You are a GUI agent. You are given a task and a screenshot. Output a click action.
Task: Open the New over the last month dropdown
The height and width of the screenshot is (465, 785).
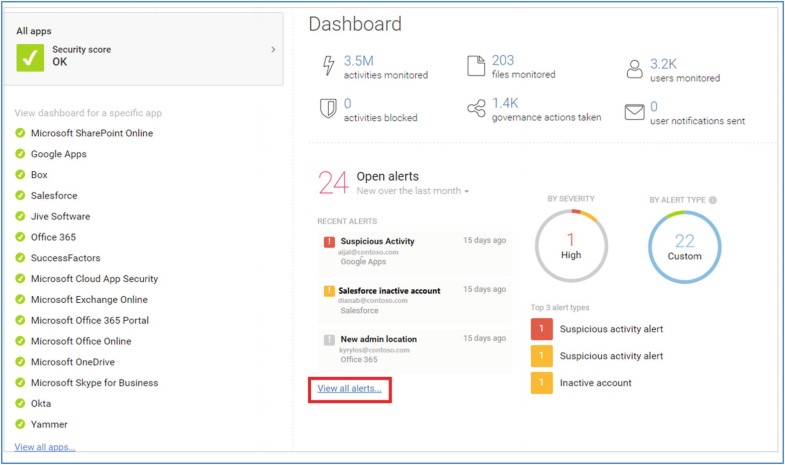(413, 191)
